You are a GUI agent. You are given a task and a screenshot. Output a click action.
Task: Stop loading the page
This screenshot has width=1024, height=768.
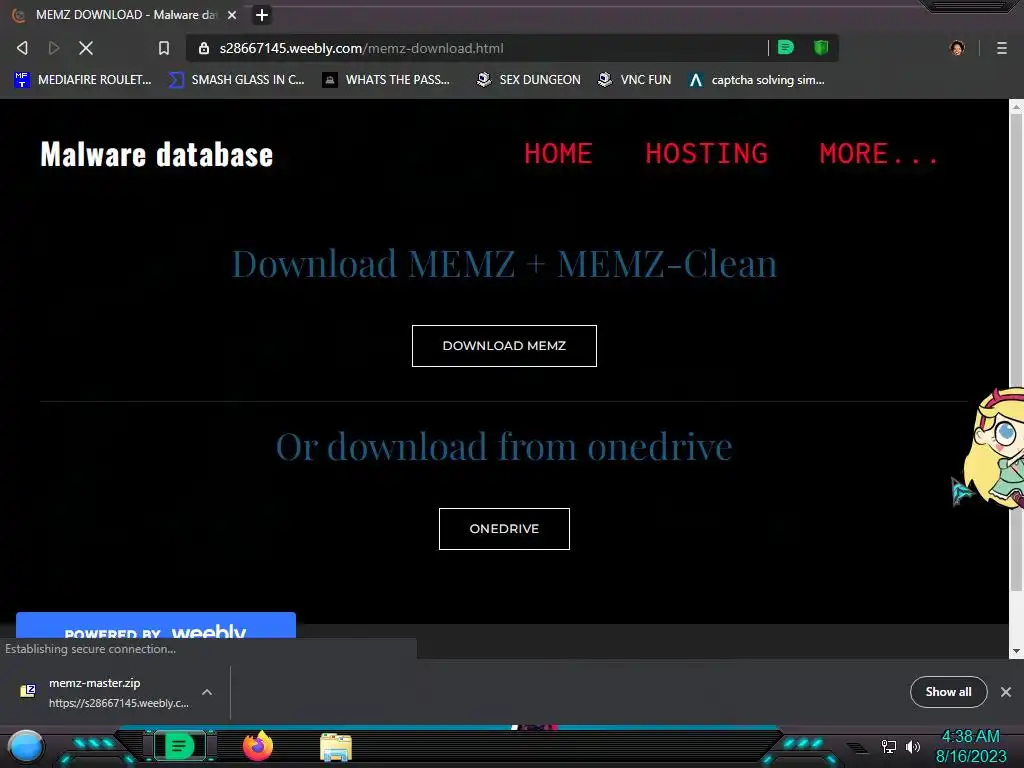pyautogui.click(x=86, y=48)
